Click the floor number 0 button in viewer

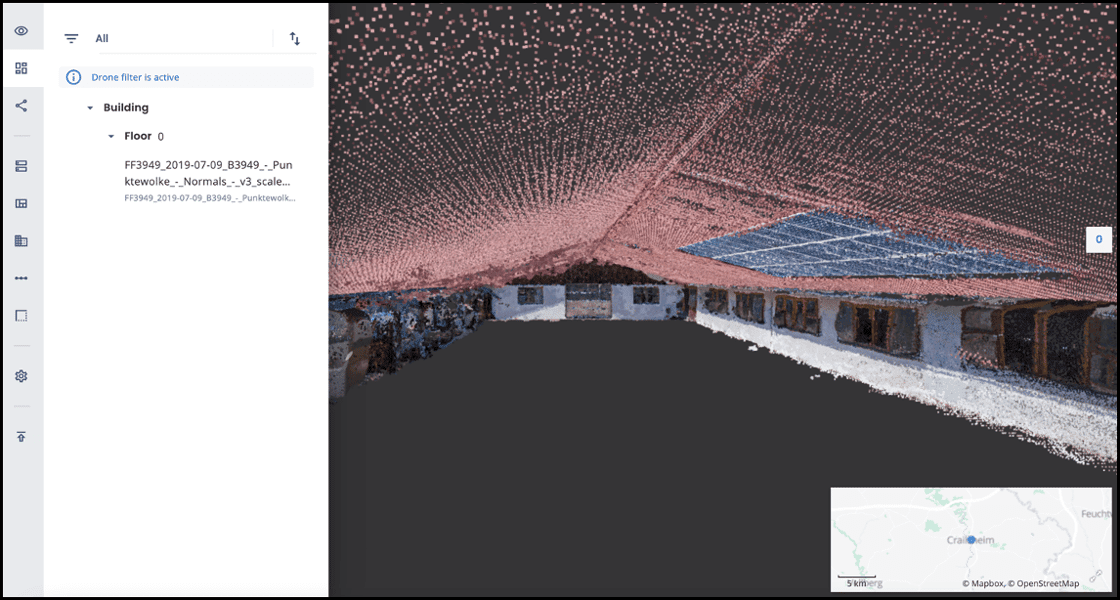(1099, 239)
